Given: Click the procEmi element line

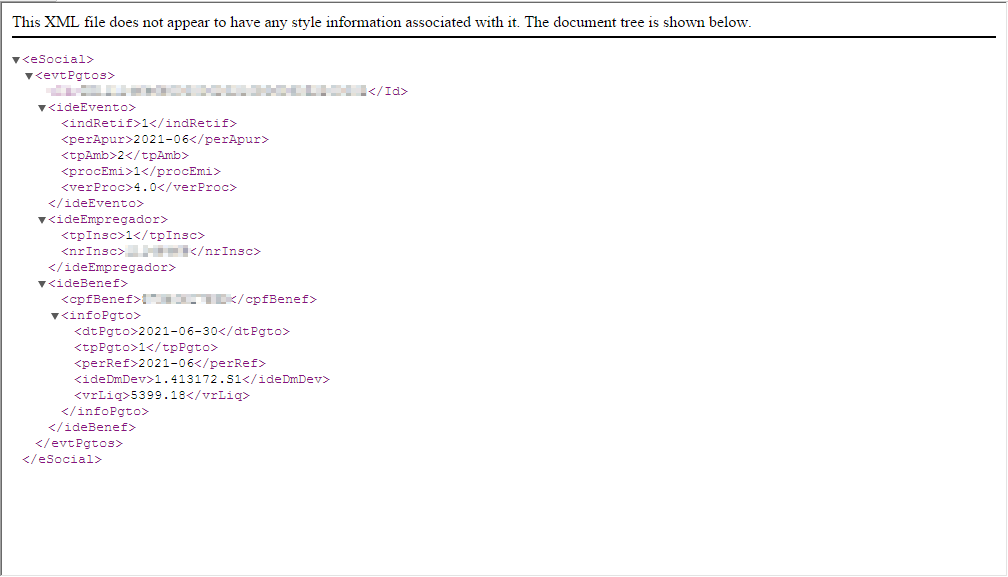Looking at the screenshot, I should click(x=141, y=172).
